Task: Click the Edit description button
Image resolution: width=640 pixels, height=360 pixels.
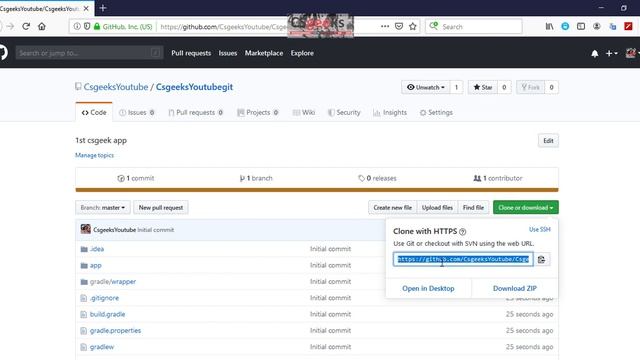Action: [x=548, y=141]
